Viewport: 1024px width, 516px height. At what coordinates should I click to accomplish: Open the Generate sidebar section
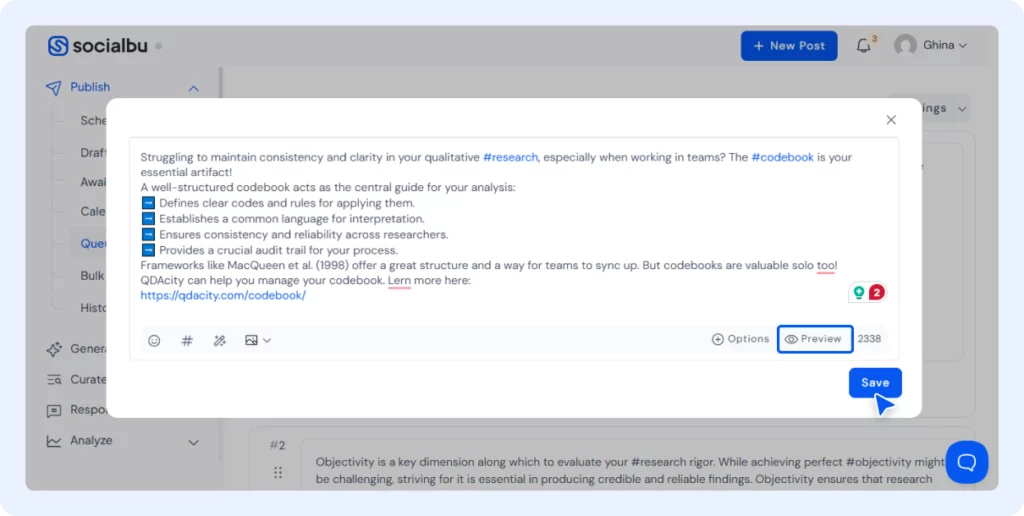tap(88, 349)
